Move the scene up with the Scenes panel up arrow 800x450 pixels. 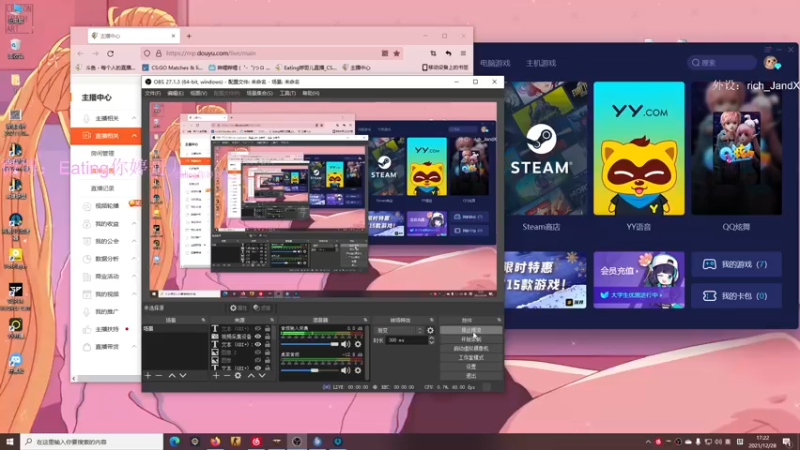[172, 376]
